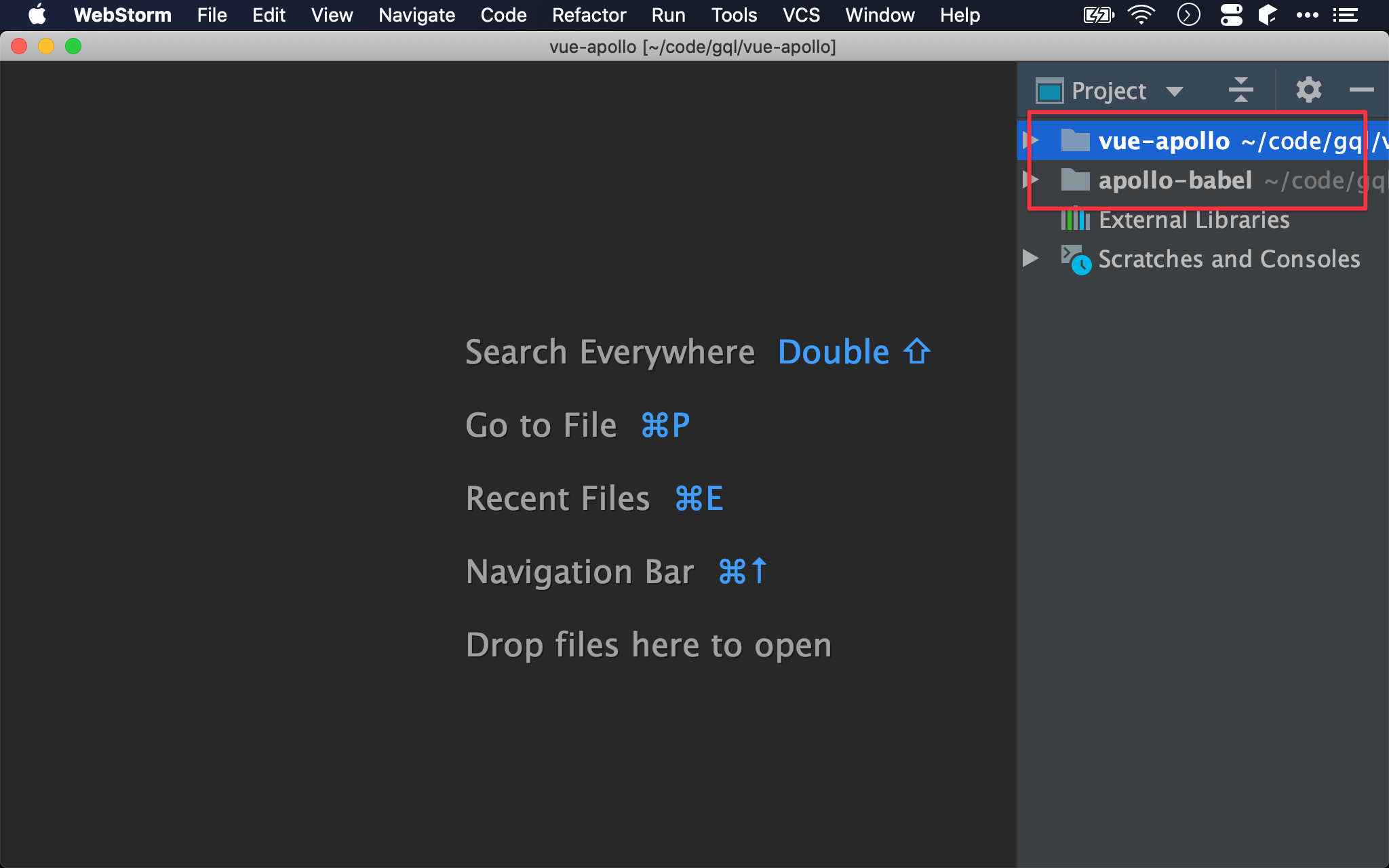1389x868 pixels.
Task: Select the apollo-babel project row
Action: click(x=1175, y=180)
